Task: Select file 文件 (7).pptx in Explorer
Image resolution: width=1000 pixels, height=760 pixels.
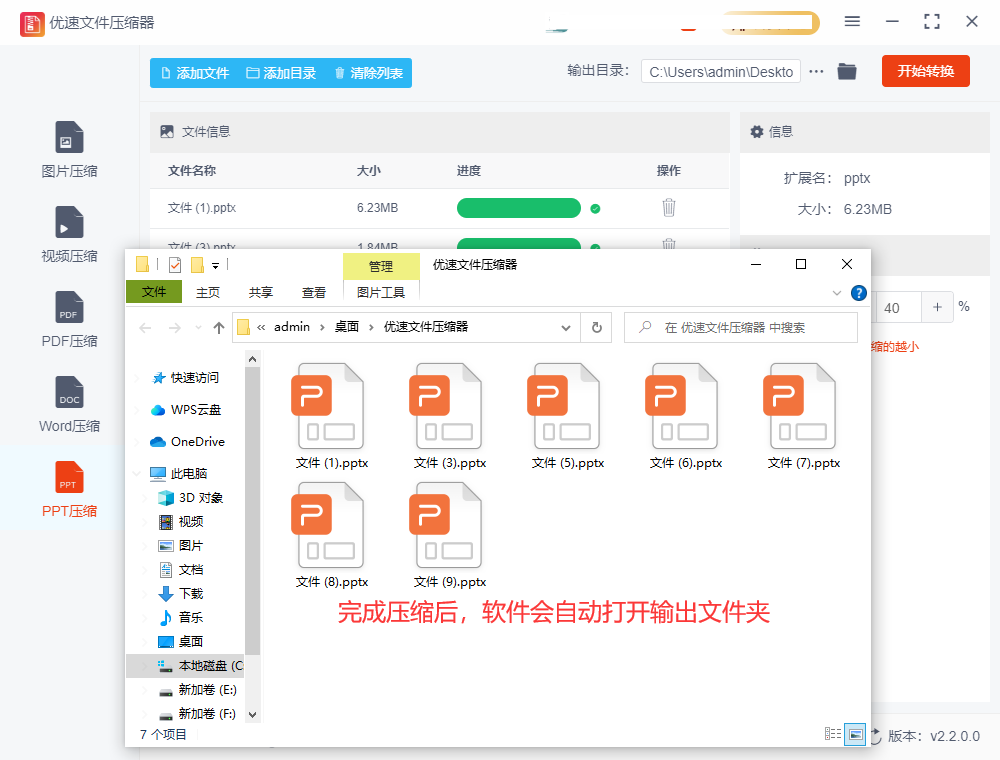Action: click(x=804, y=416)
